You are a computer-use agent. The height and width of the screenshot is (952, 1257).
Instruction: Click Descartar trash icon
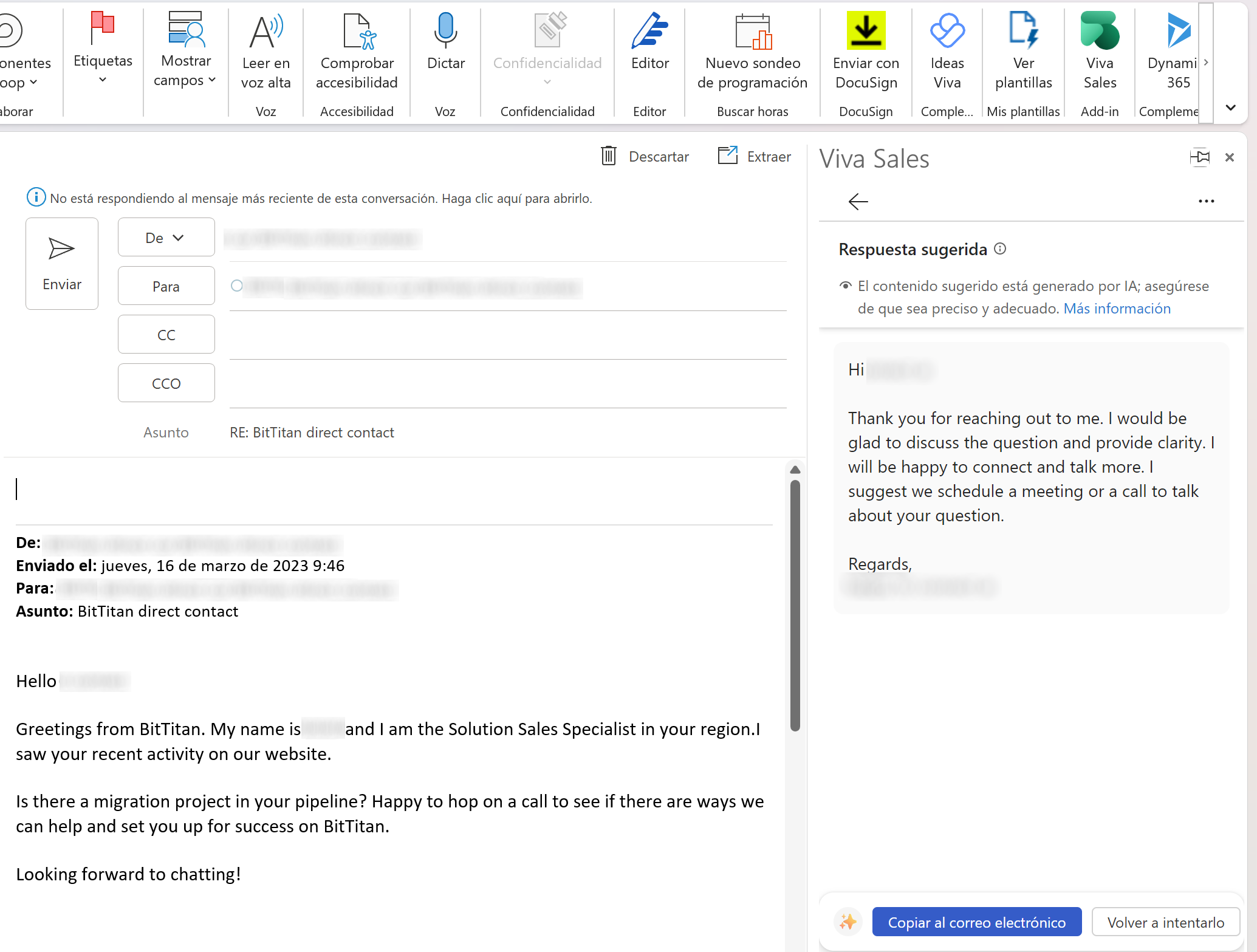(x=609, y=156)
